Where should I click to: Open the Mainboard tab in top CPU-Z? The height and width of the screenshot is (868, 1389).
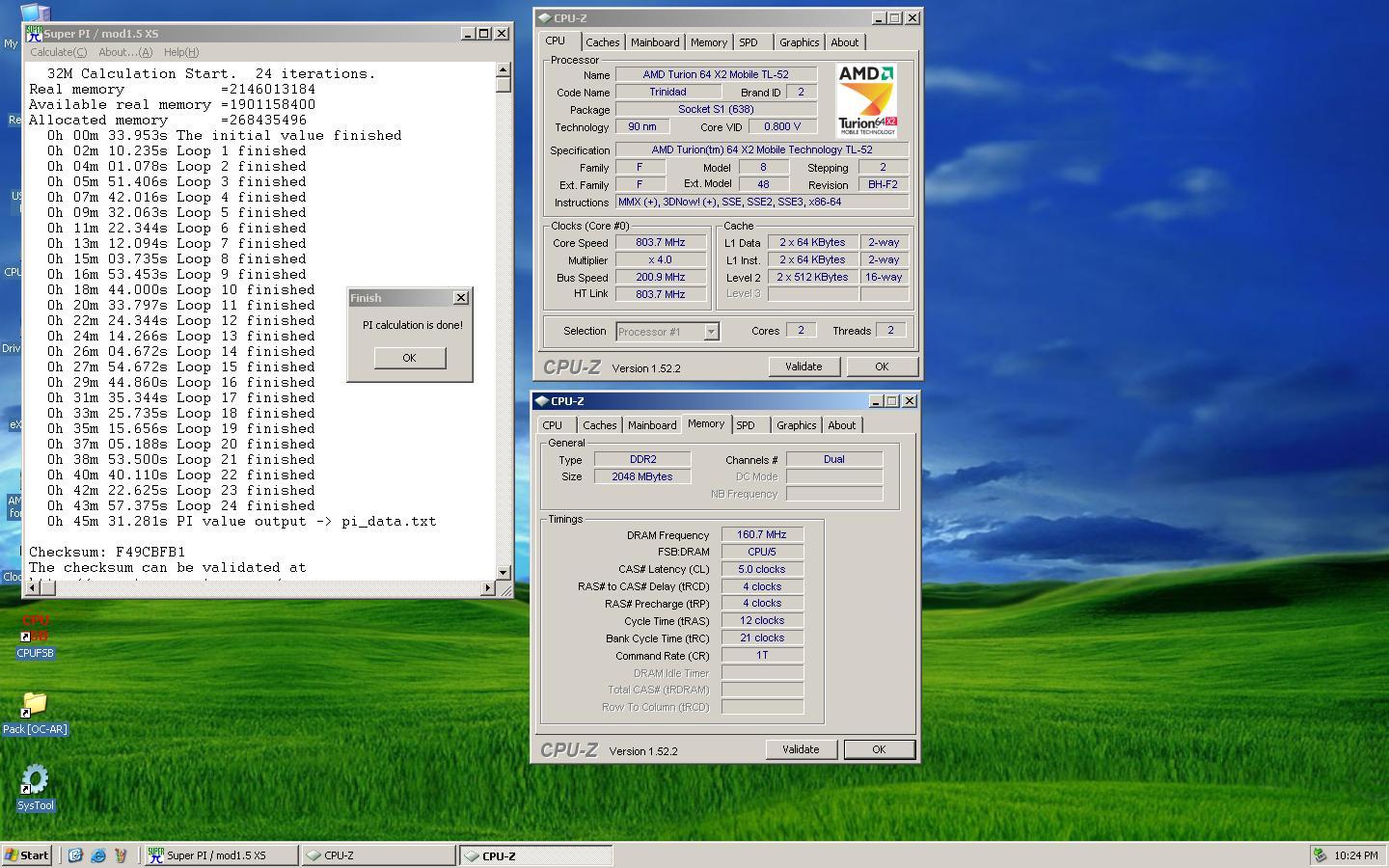655,42
